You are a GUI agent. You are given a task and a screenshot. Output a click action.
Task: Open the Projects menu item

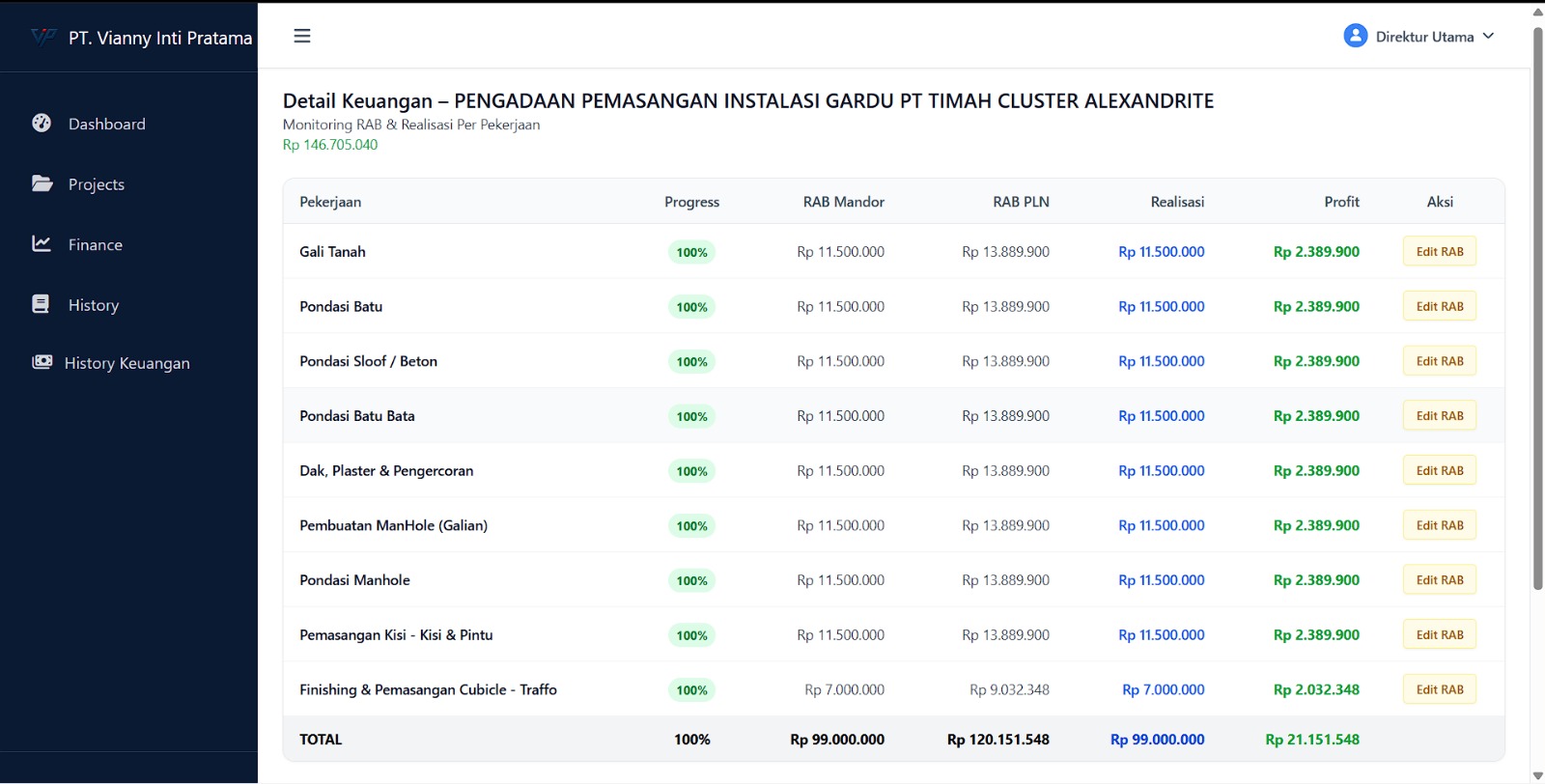point(97,184)
